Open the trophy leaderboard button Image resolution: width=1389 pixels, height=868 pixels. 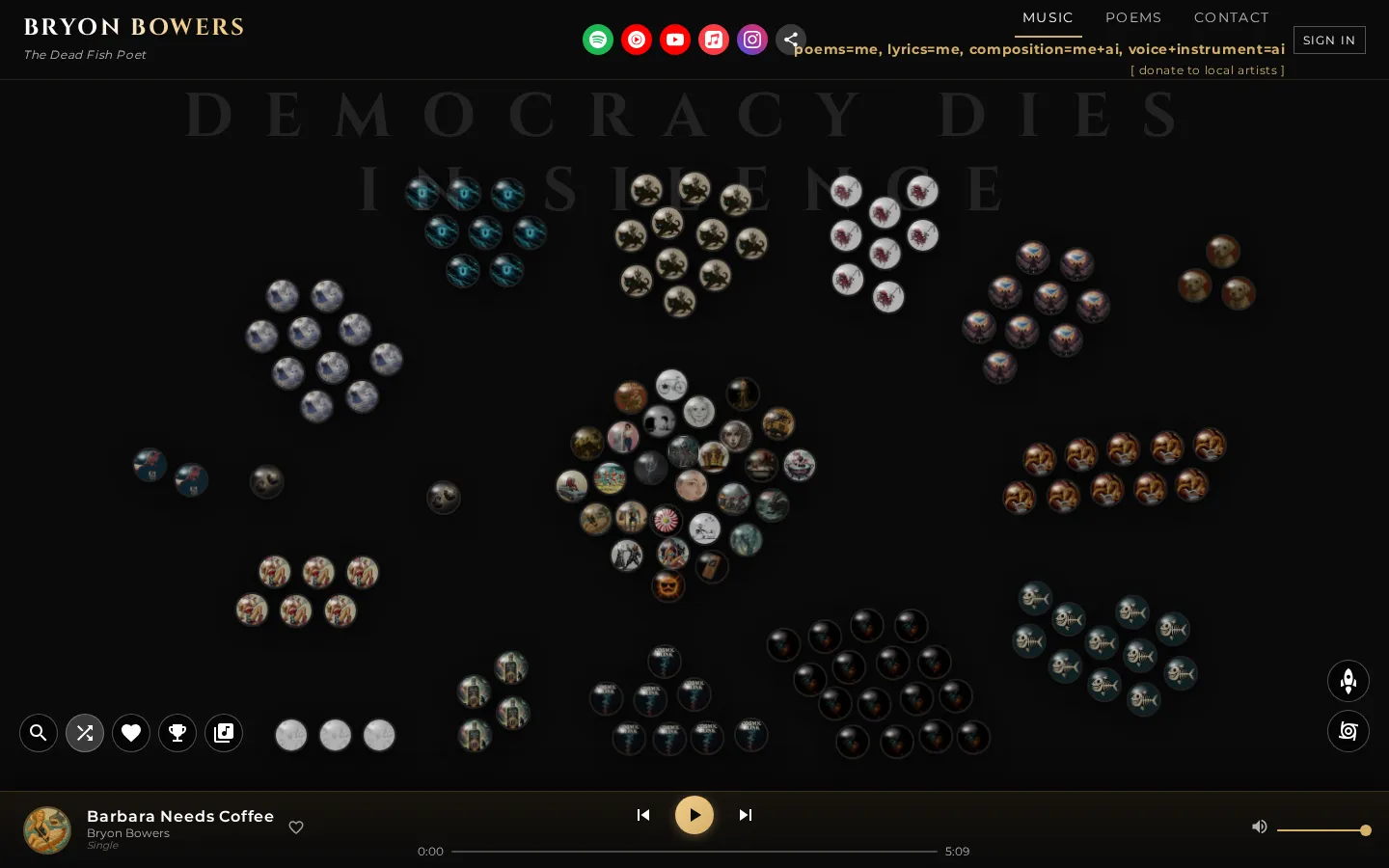click(x=177, y=733)
